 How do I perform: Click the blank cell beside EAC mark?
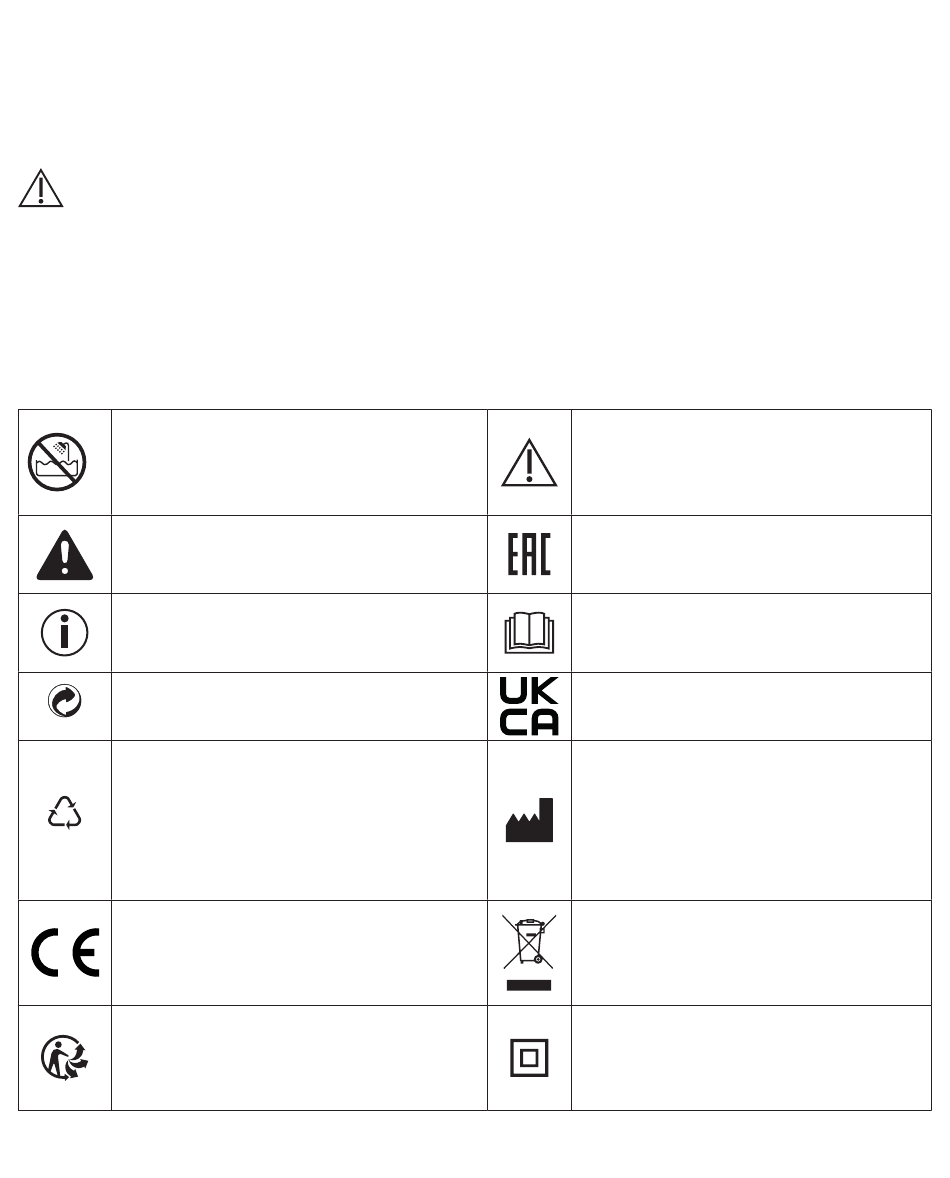(751, 554)
